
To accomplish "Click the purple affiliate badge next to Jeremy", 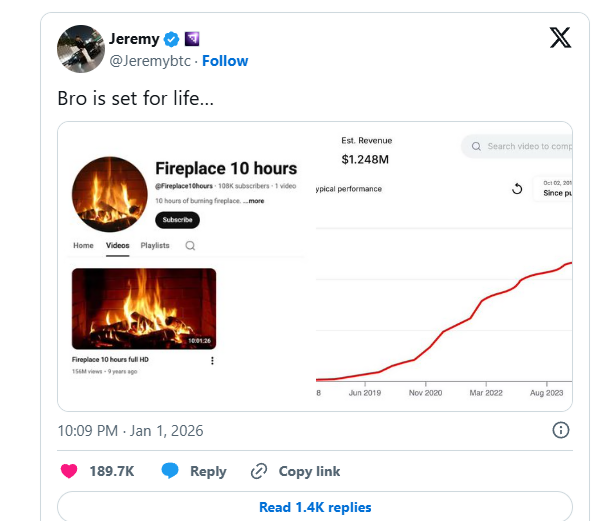I will pos(191,39).
